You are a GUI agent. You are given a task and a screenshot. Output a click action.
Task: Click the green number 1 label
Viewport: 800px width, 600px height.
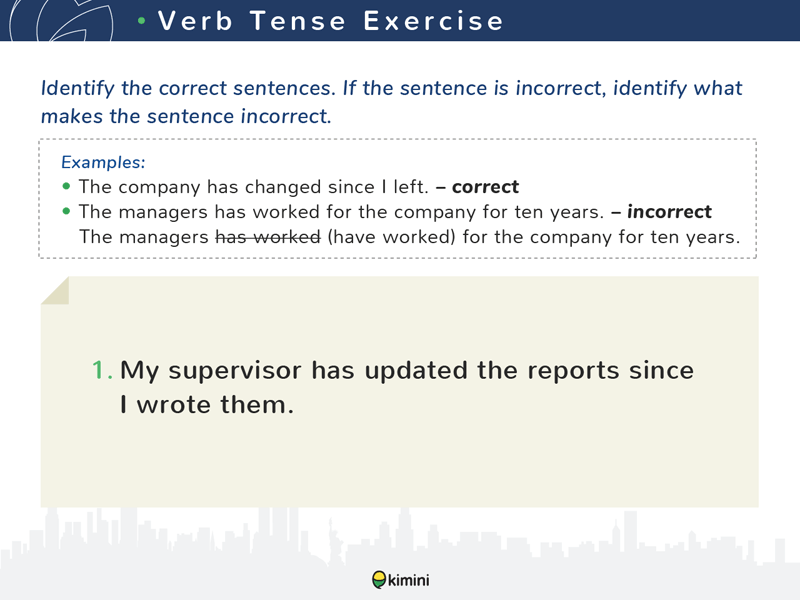102,370
